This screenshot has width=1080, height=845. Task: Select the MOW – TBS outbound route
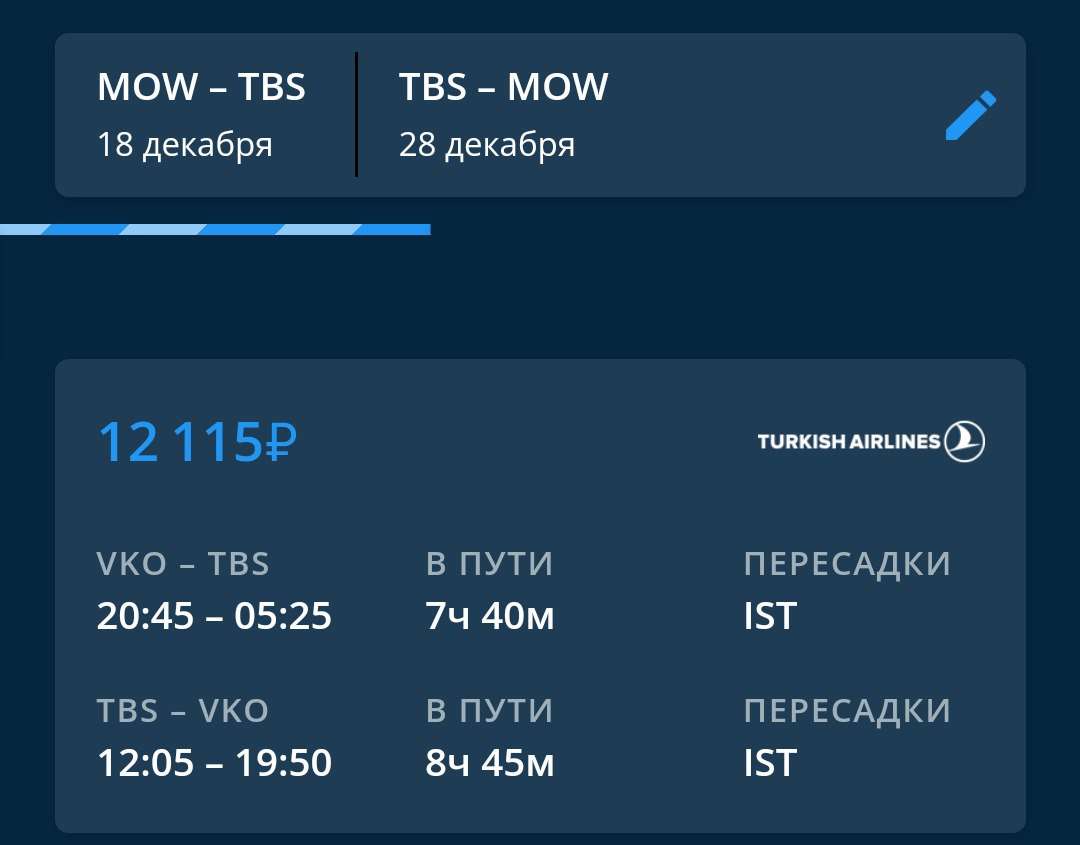click(x=201, y=88)
